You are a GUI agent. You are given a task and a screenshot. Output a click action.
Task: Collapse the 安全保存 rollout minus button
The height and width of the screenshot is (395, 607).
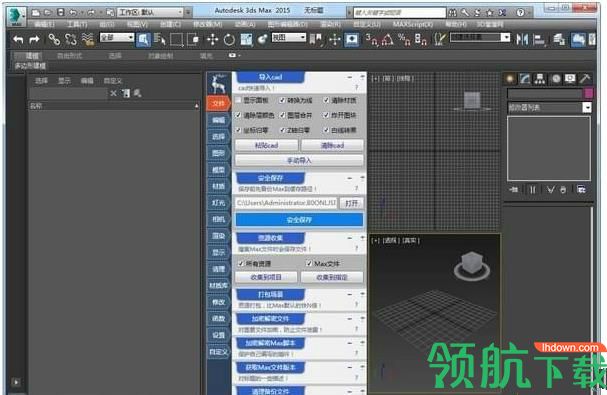click(x=350, y=179)
